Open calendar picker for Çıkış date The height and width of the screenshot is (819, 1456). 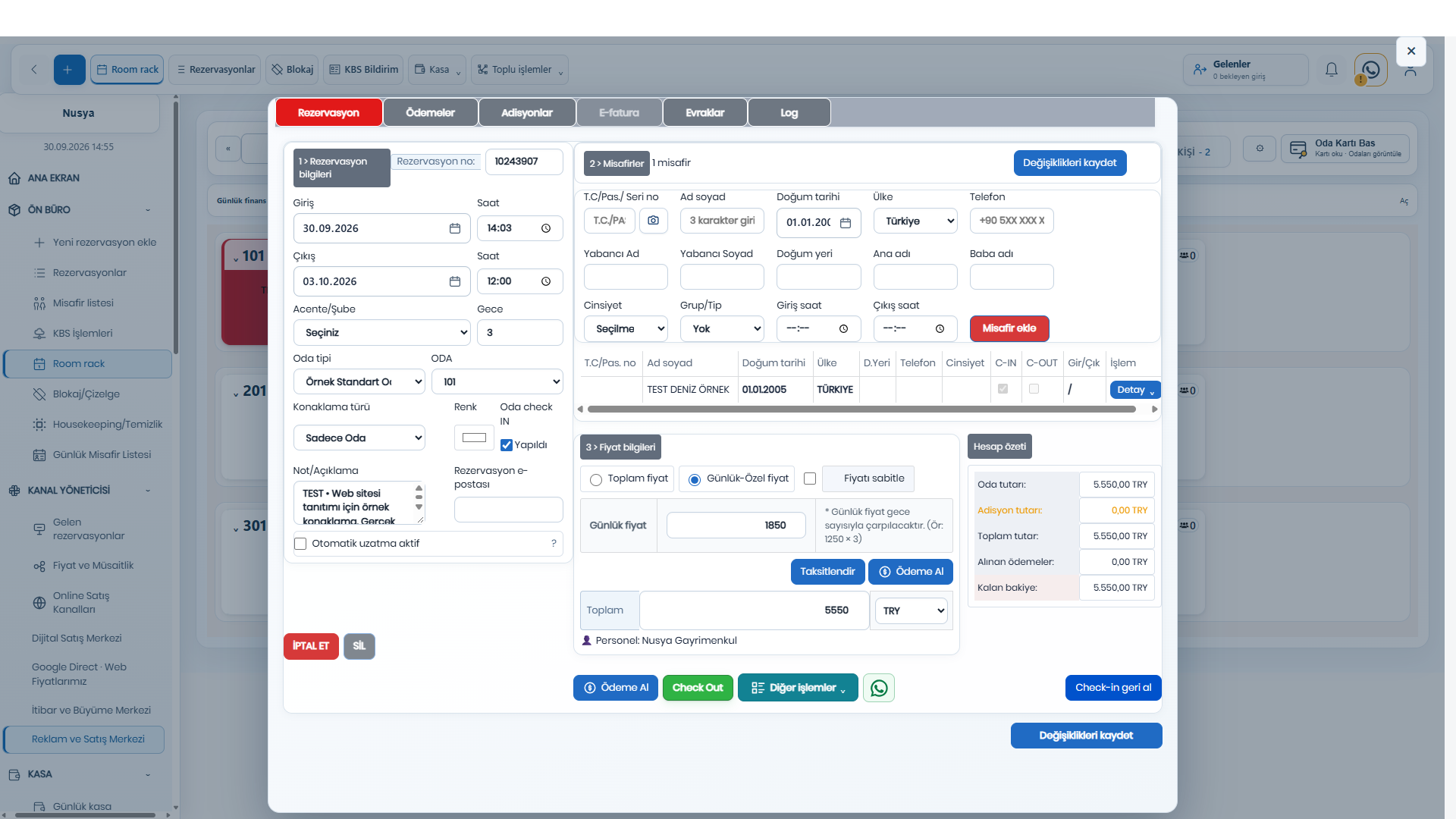point(455,281)
